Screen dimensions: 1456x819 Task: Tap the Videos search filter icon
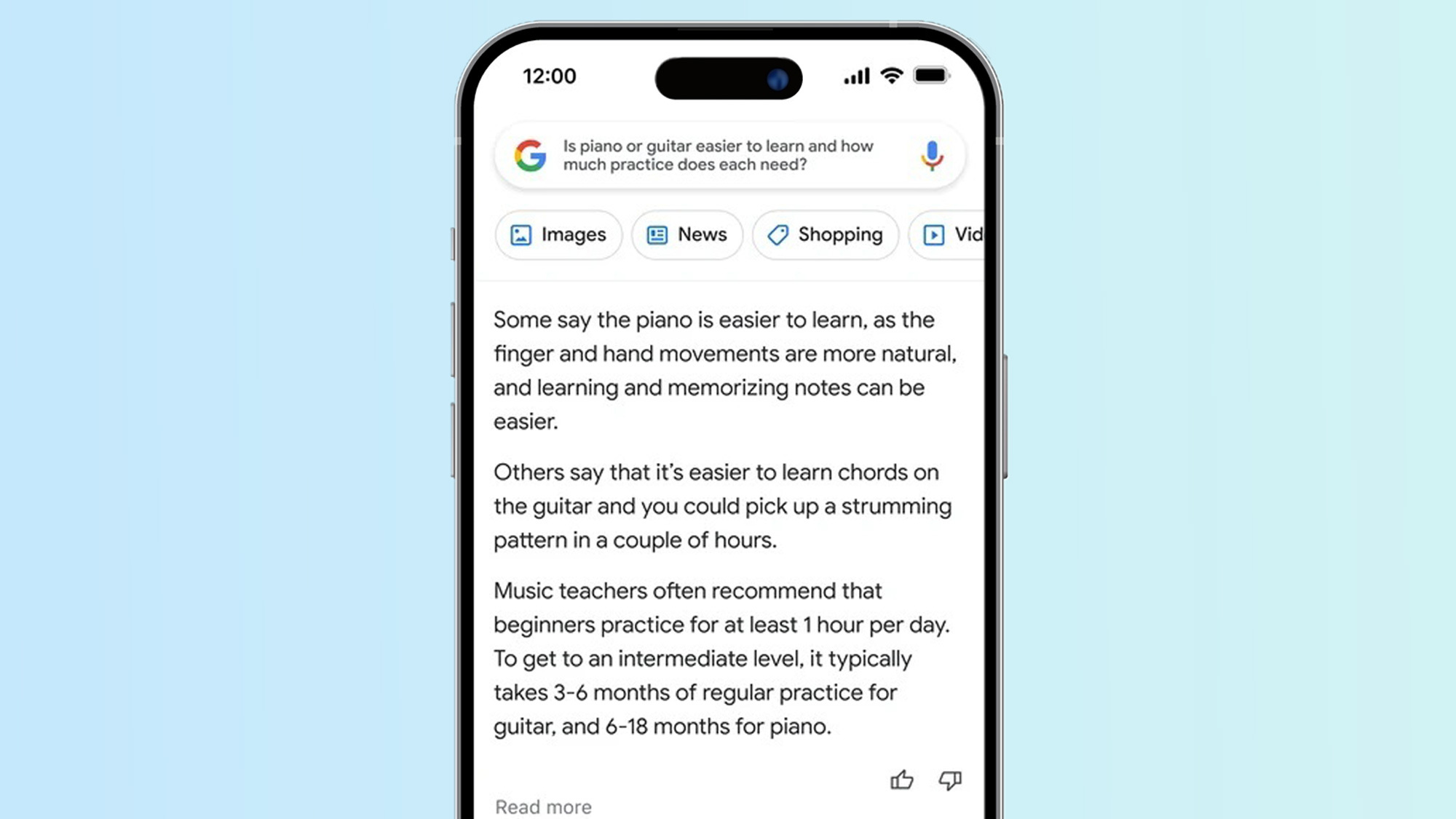click(x=931, y=234)
